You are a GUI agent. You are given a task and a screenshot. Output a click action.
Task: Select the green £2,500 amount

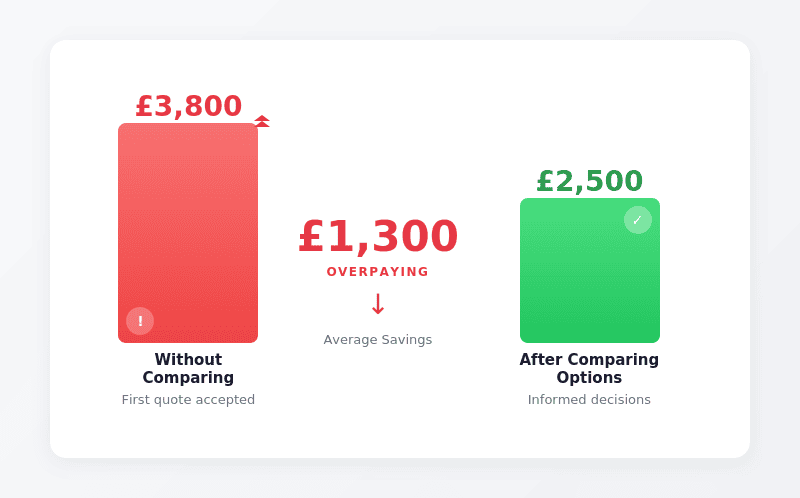pyautogui.click(x=589, y=181)
